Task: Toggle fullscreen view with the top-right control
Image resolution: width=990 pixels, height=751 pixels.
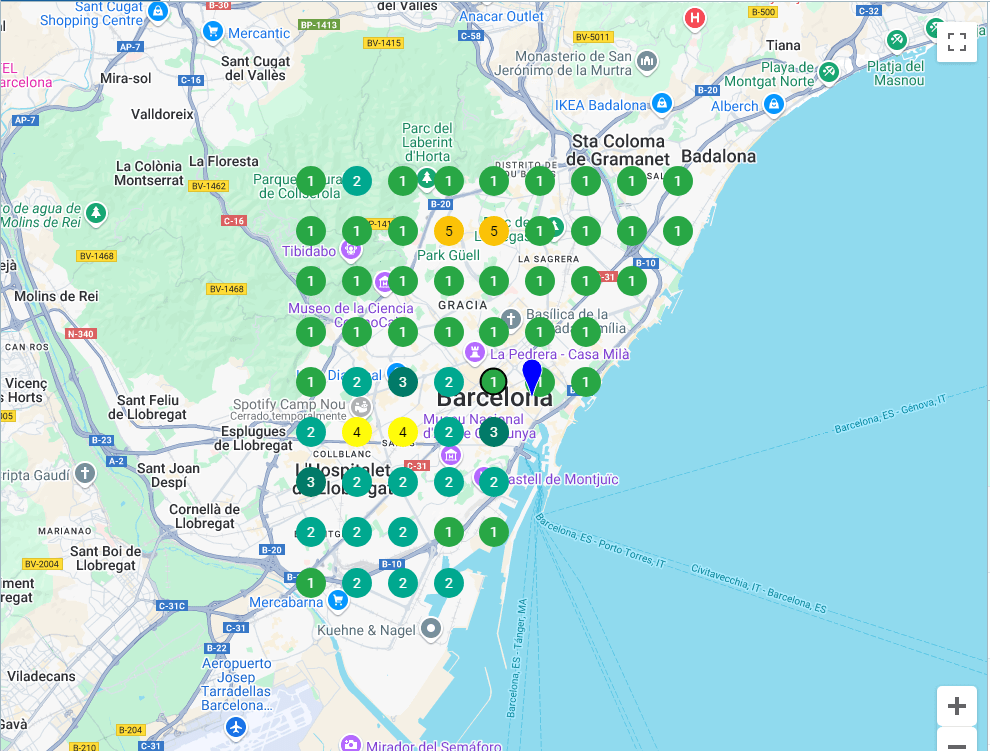Action: [x=956, y=42]
